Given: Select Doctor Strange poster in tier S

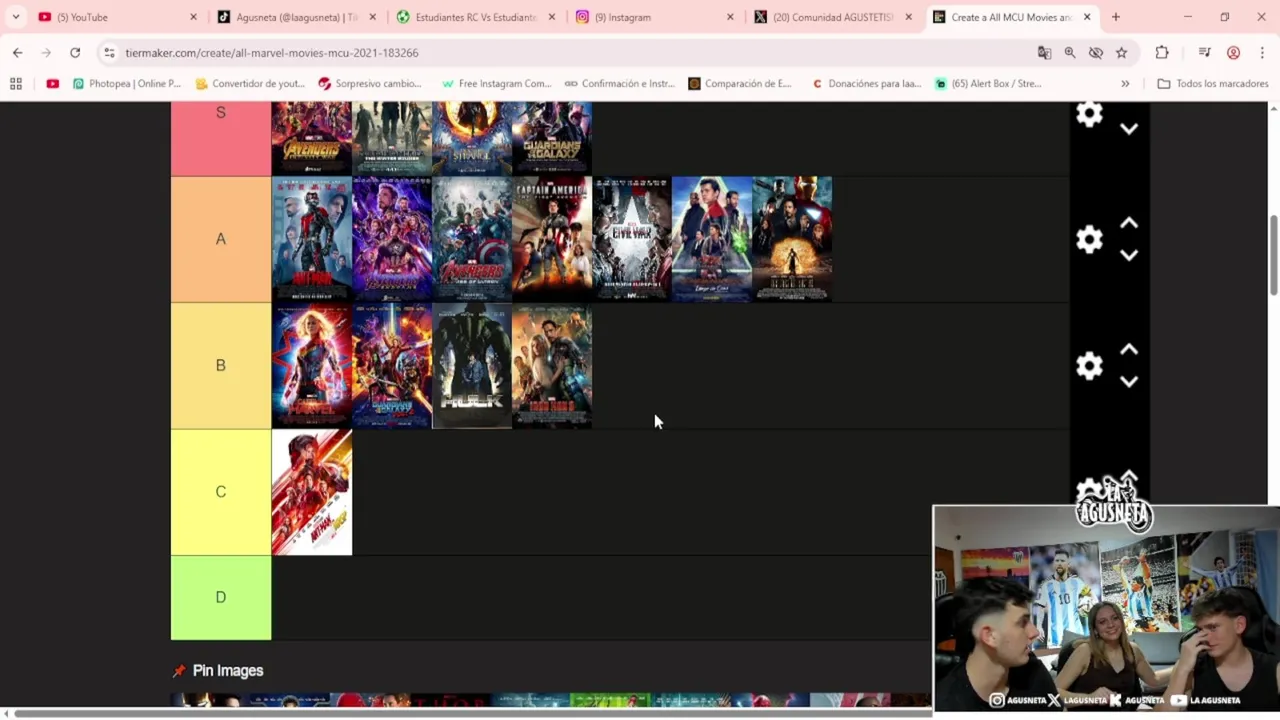Looking at the screenshot, I should [x=472, y=138].
